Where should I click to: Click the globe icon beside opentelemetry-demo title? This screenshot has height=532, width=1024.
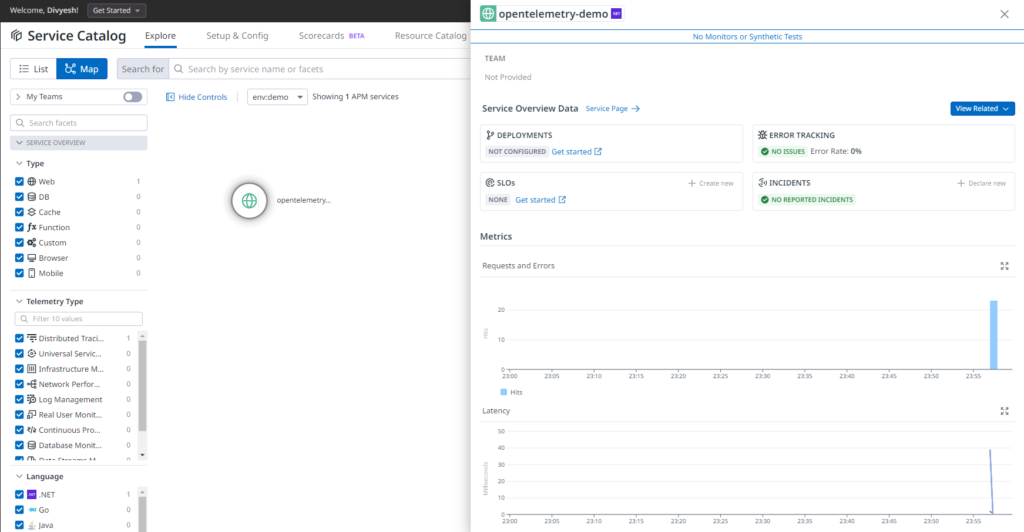click(488, 14)
